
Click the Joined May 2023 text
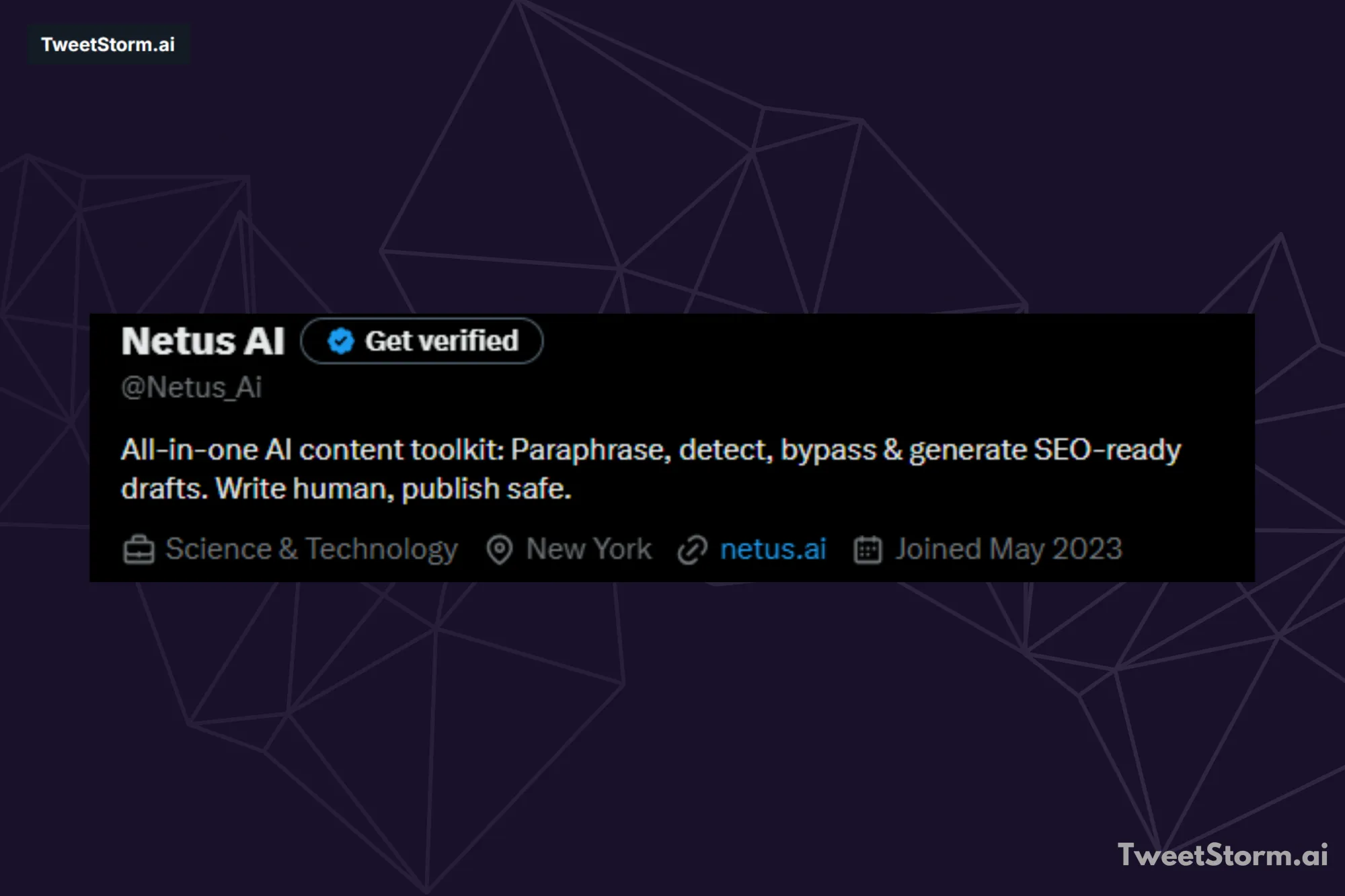coord(1007,548)
